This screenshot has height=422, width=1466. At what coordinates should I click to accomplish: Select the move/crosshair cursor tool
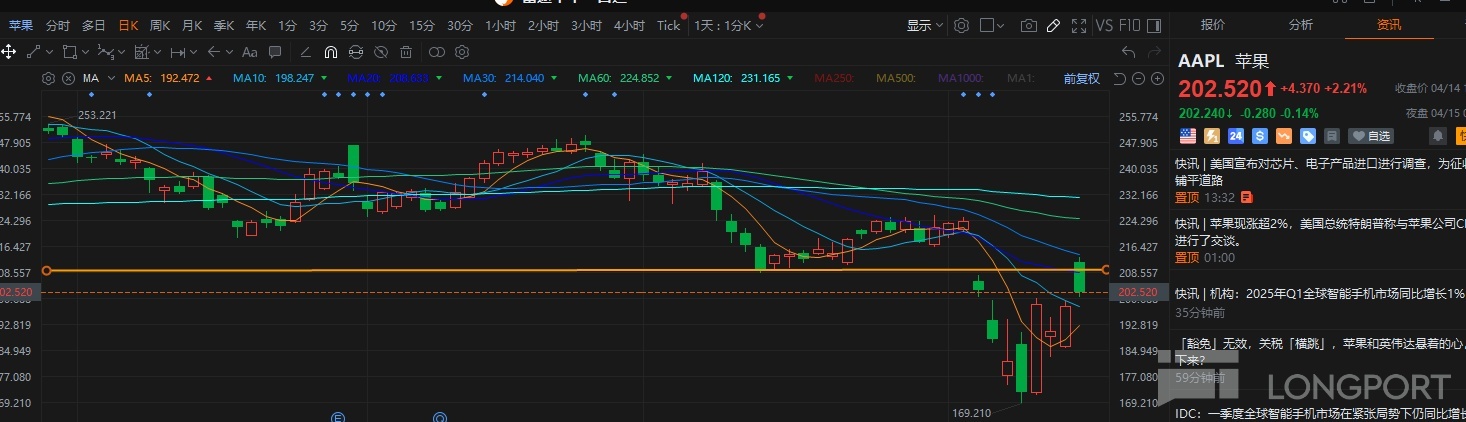[x=8, y=52]
